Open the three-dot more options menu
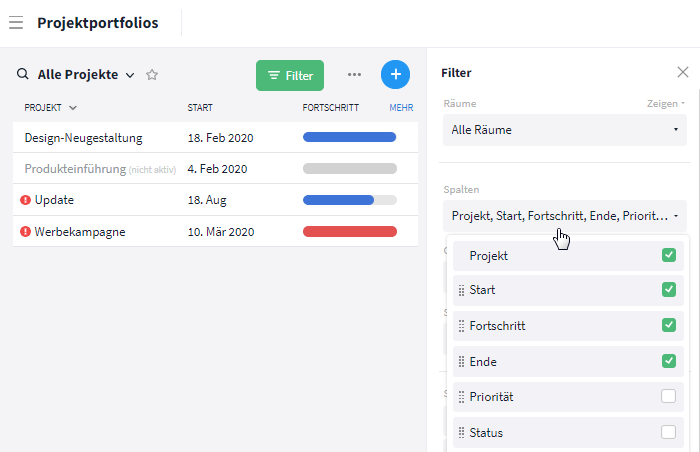The image size is (700, 452). [x=354, y=75]
